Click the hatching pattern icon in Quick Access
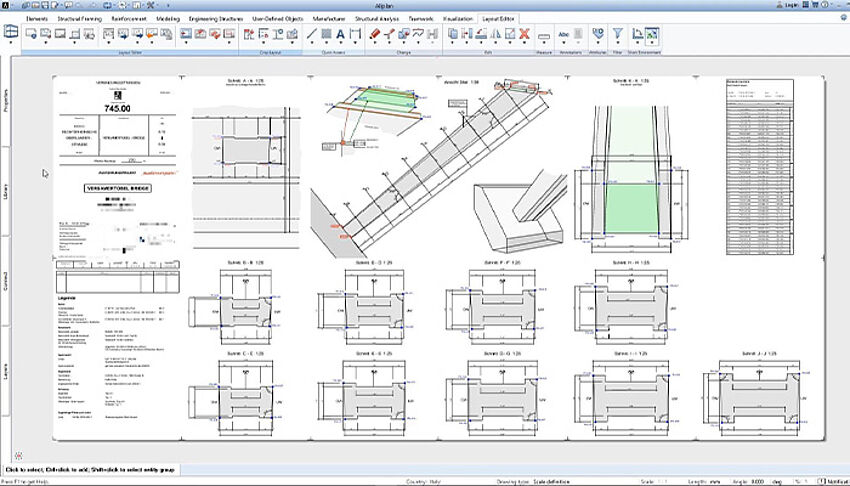The image size is (850, 486). click(326, 34)
